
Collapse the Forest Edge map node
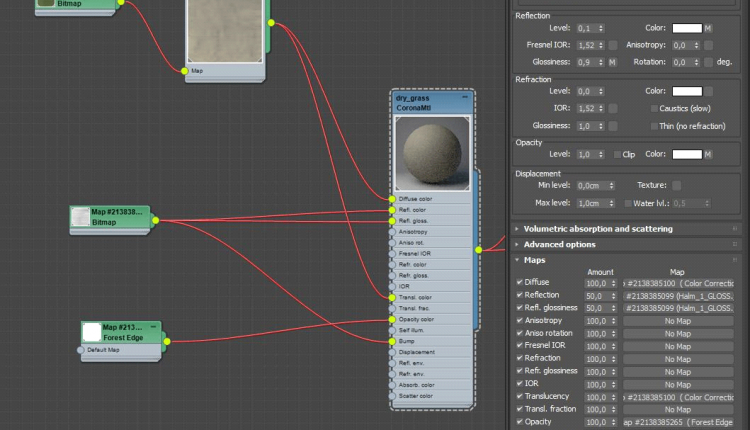click(152, 327)
